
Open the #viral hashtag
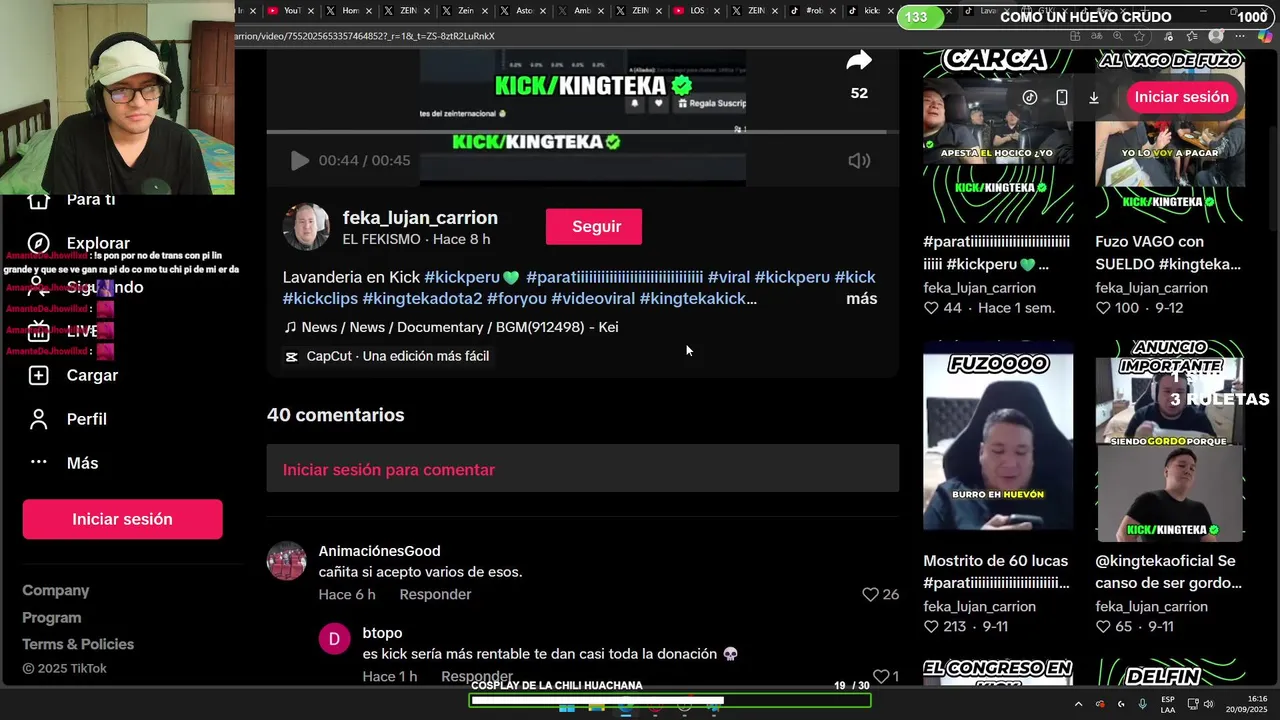click(x=729, y=277)
